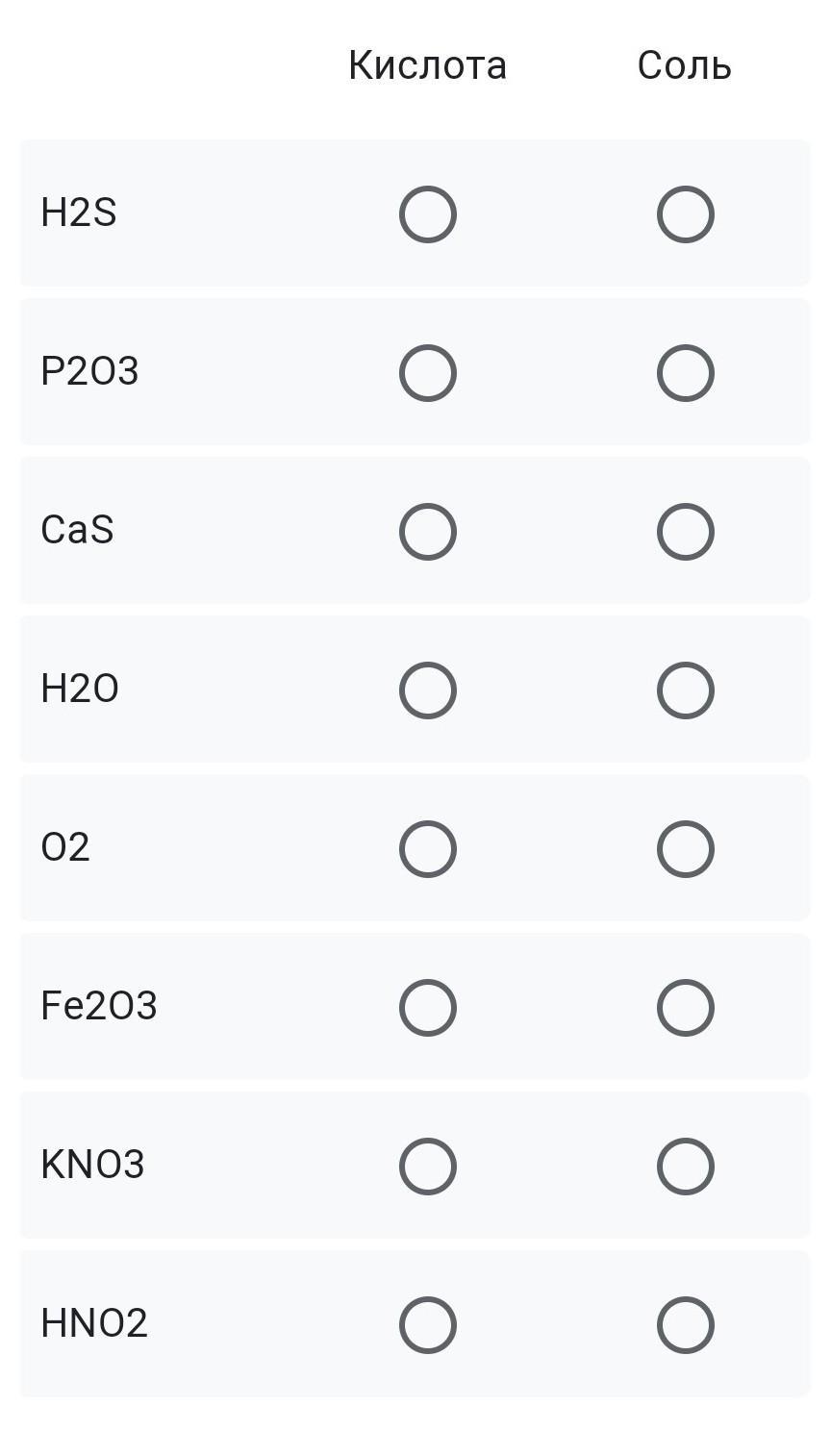The height and width of the screenshot is (1456, 831).
Task: Pick Соль radio for H2O
Action: click(x=685, y=690)
